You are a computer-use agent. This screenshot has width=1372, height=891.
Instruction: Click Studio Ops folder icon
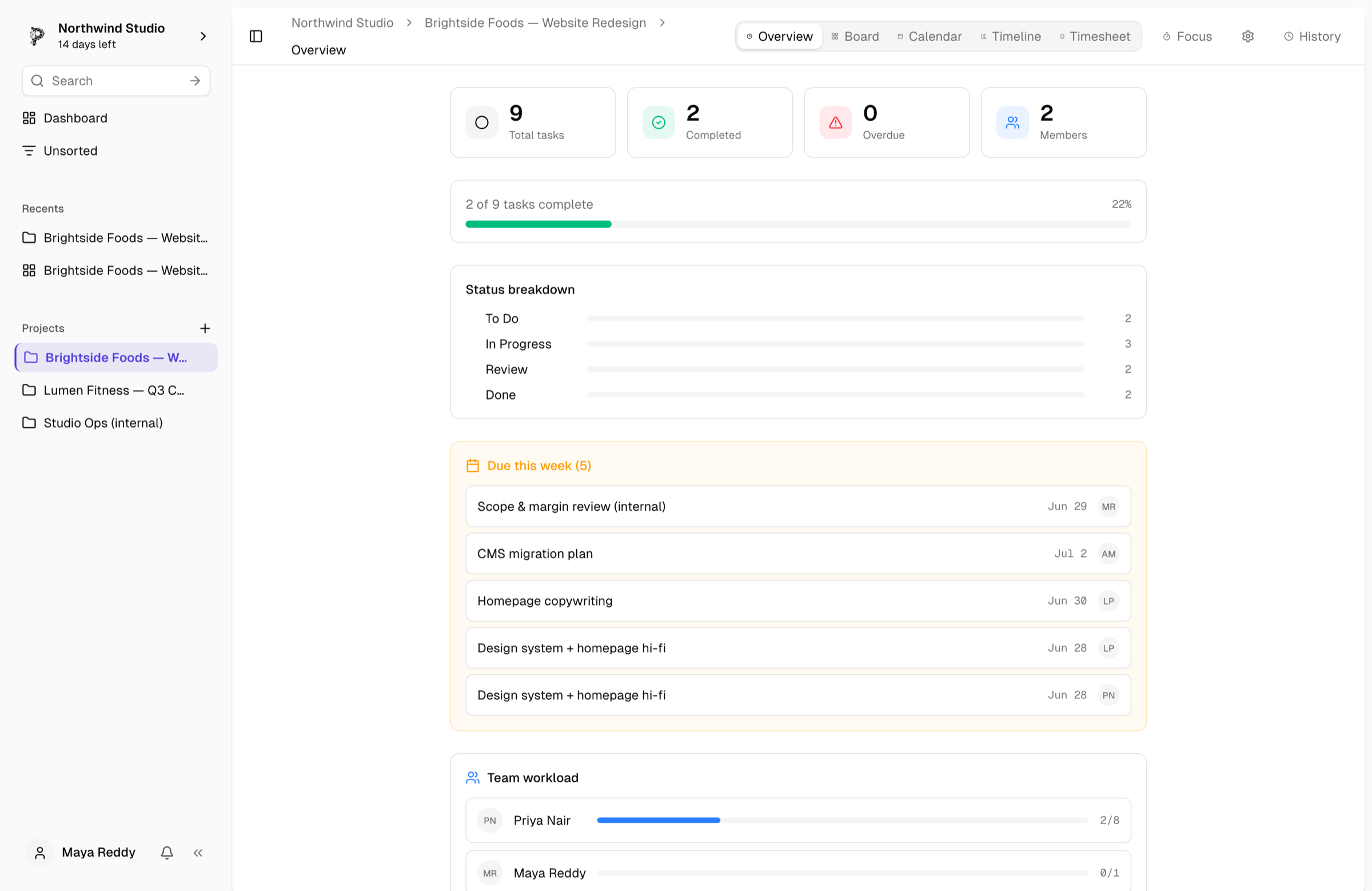[x=29, y=423]
